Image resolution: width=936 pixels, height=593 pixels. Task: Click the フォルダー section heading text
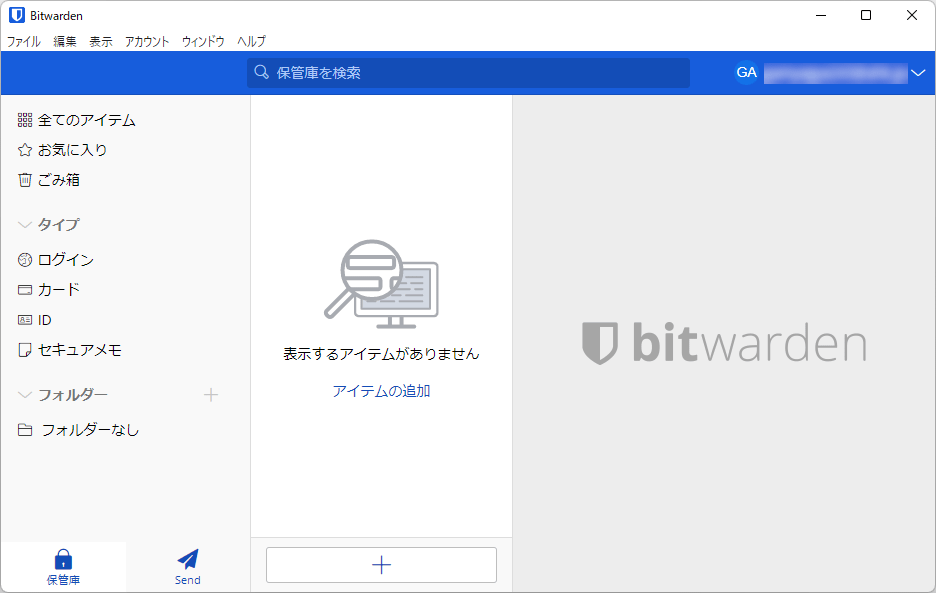[73, 395]
